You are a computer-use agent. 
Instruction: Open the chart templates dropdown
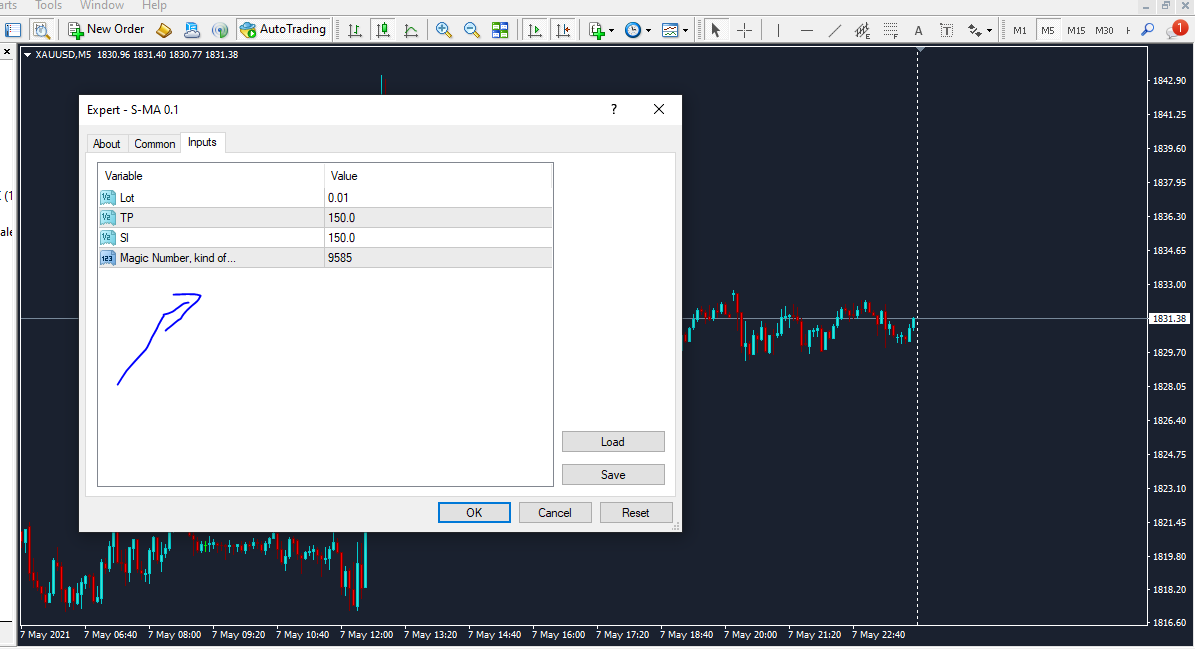(675, 30)
